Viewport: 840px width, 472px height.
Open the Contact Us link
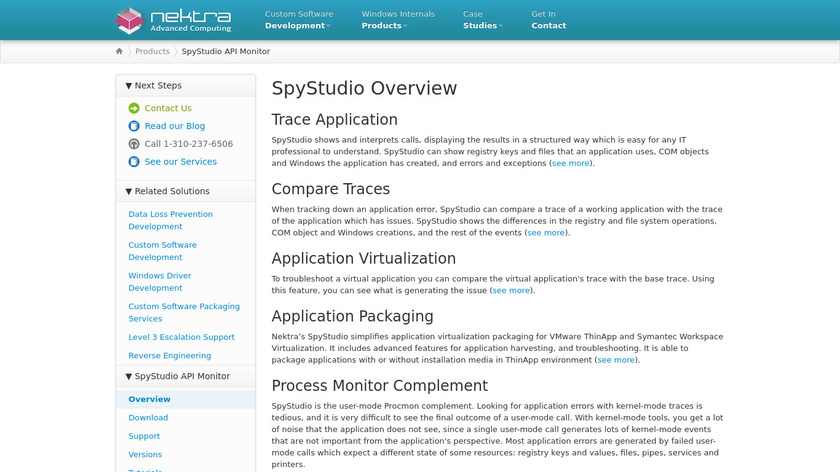click(168, 108)
